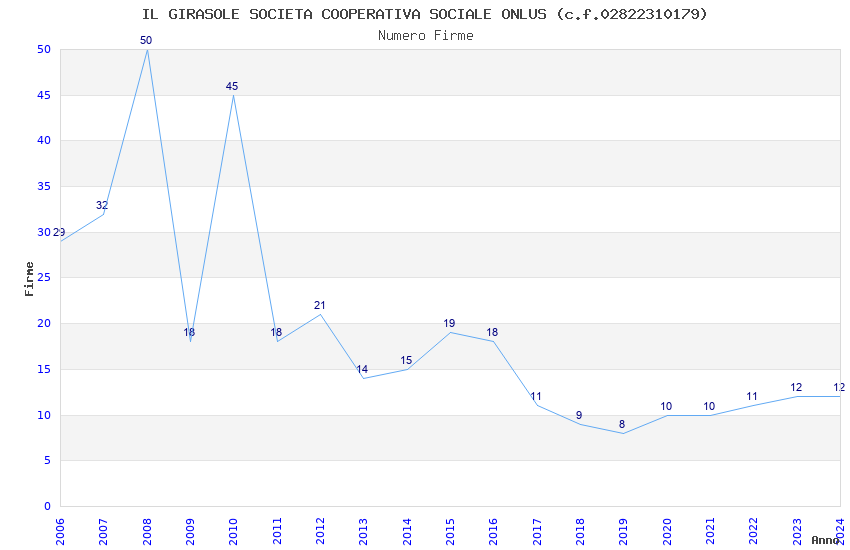Click the 2015 x-axis year tick
The height and width of the screenshot is (550, 850).
point(450,531)
